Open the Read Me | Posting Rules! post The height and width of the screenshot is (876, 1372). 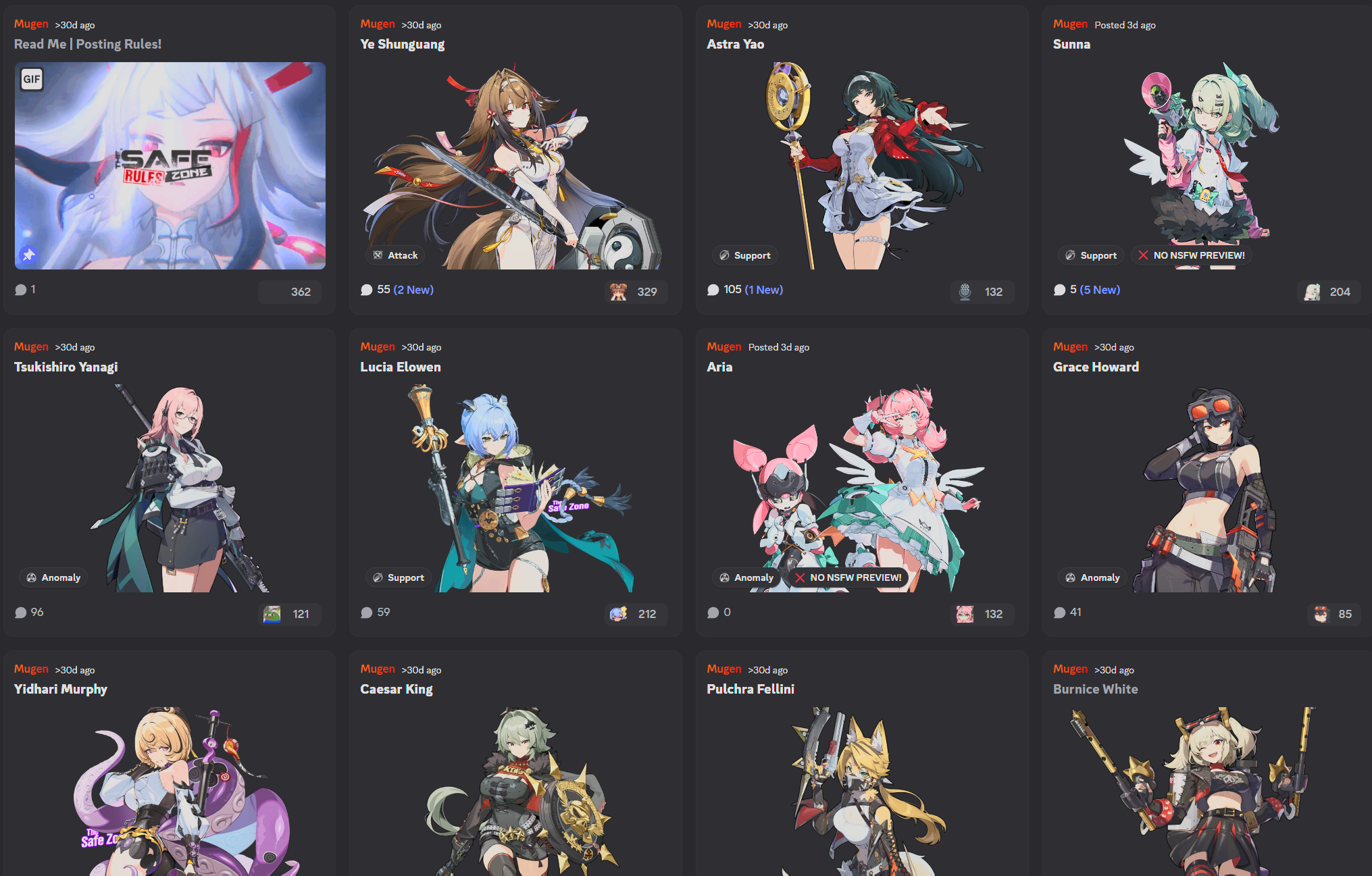(x=88, y=44)
